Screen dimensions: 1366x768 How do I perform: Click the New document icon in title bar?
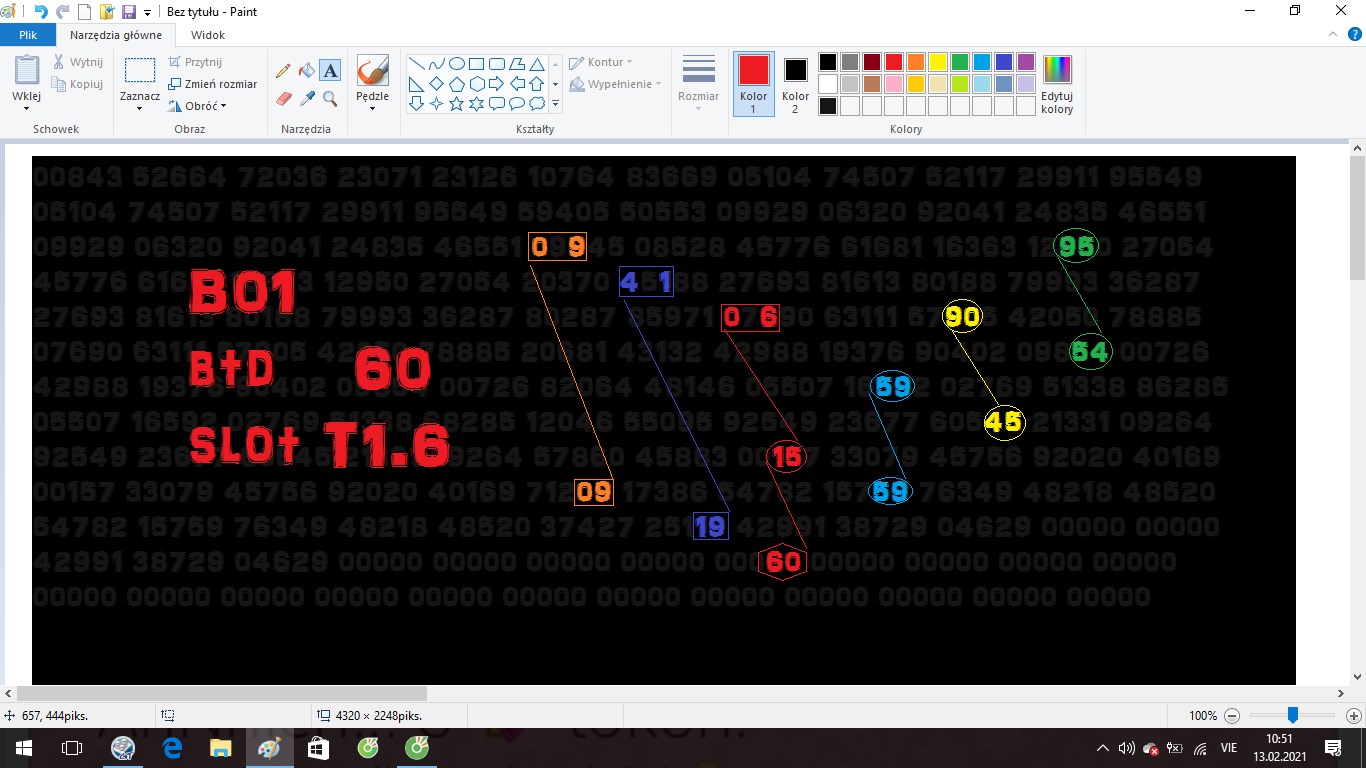coord(85,11)
